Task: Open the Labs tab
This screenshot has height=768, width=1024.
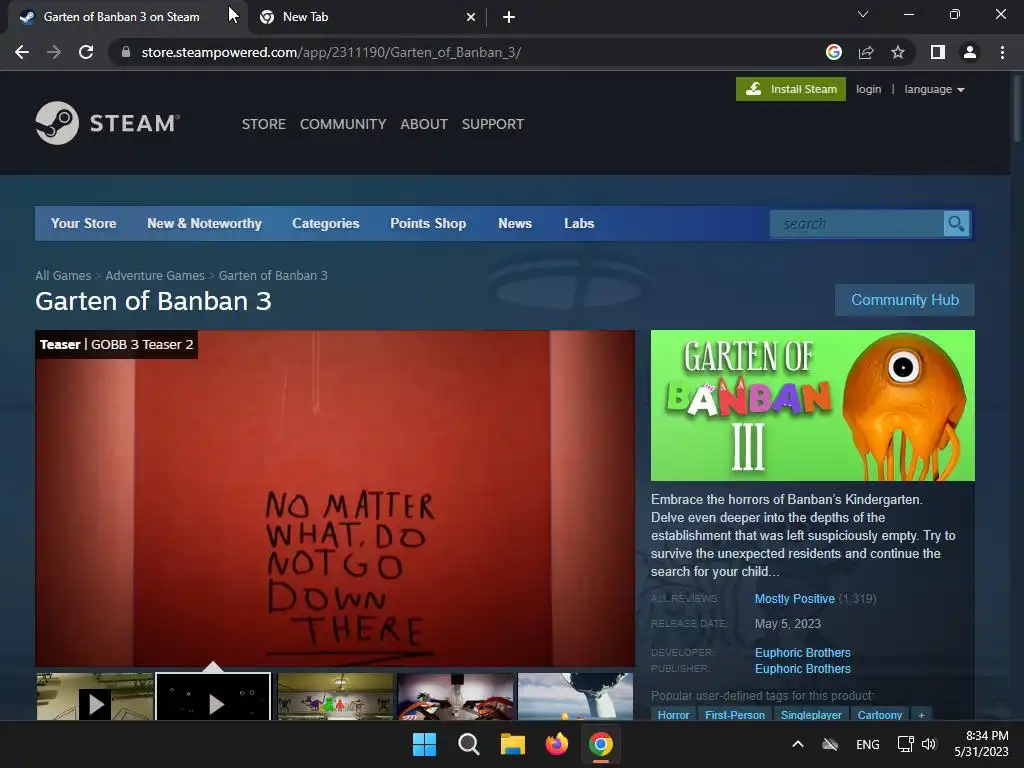Action: pos(579,223)
